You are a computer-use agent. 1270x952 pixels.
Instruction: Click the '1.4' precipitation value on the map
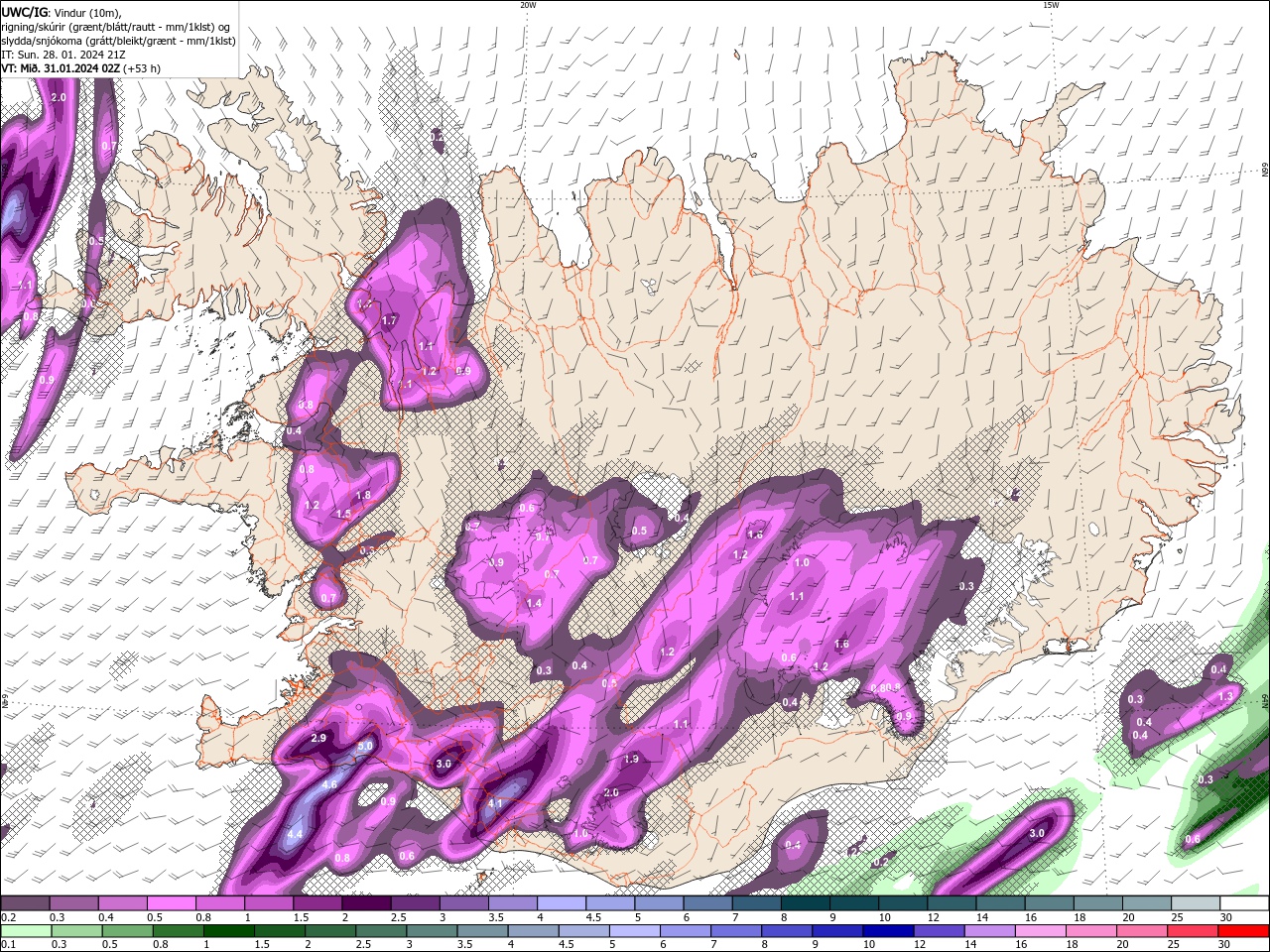534,603
